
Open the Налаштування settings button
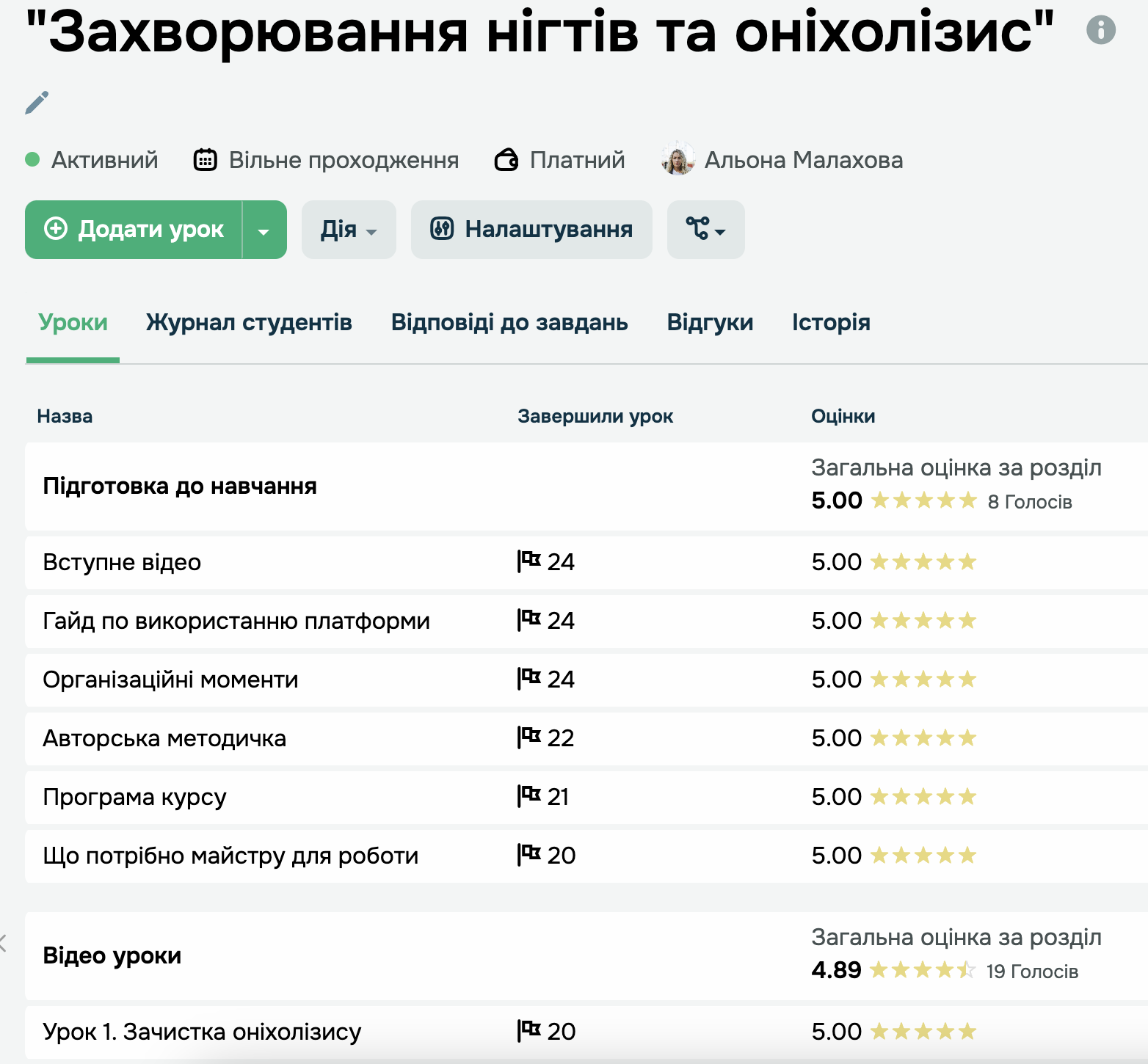click(x=531, y=230)
